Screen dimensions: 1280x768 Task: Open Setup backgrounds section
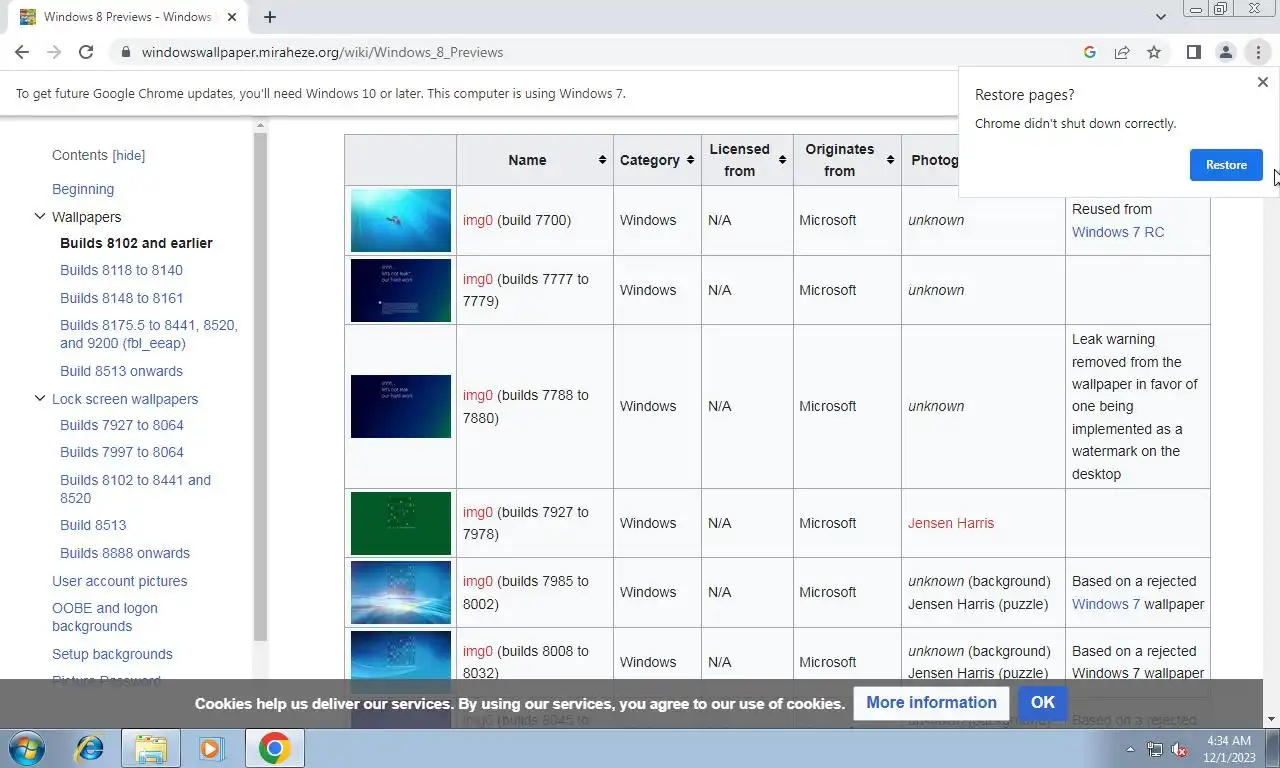pos(112,654)
